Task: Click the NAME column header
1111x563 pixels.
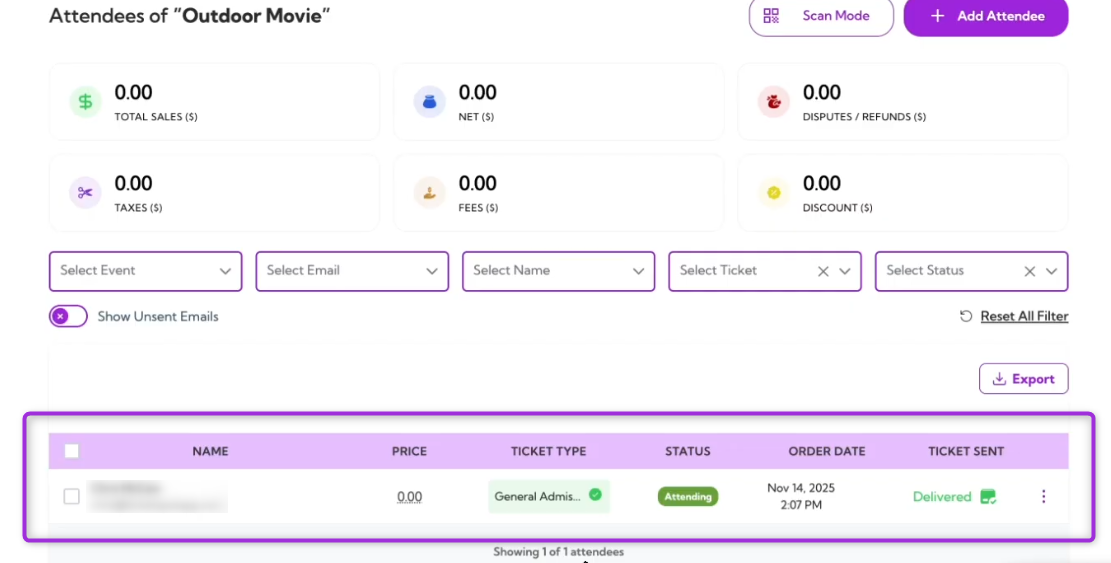Action: coord(210,451)
